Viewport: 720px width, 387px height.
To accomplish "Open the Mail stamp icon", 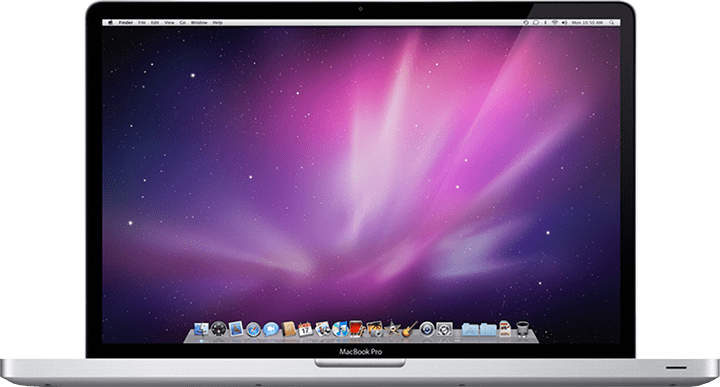I will click(x=236, y=329).
